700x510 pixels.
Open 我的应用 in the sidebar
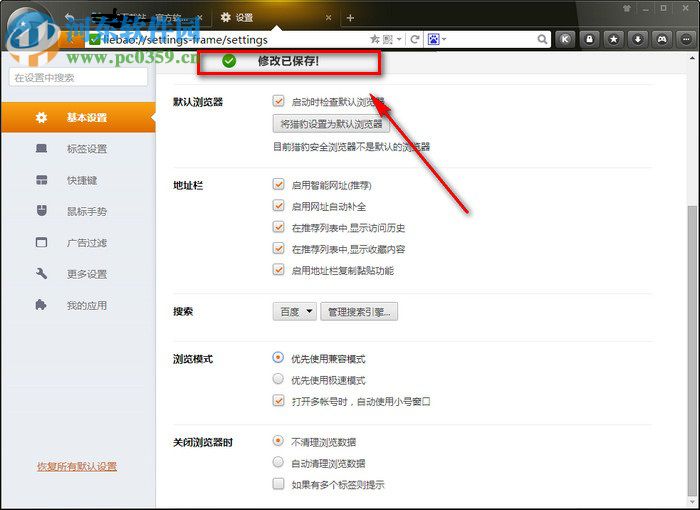click(78, 305)
